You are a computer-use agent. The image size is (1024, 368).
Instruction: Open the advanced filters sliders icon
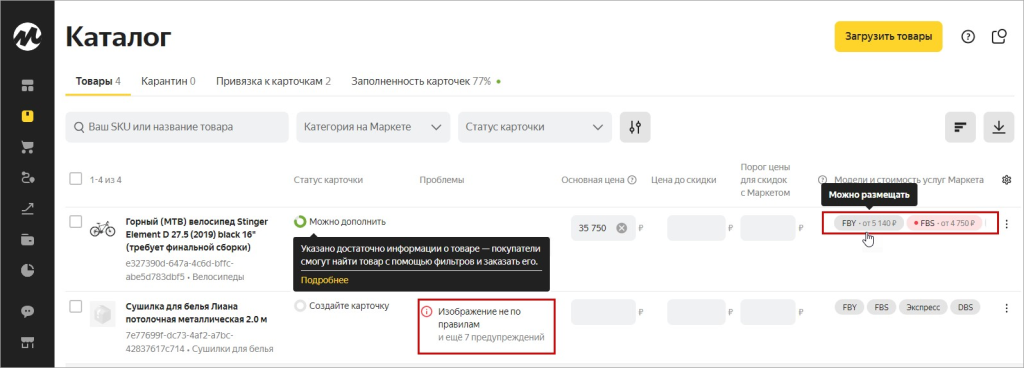(x=635, y=127)
